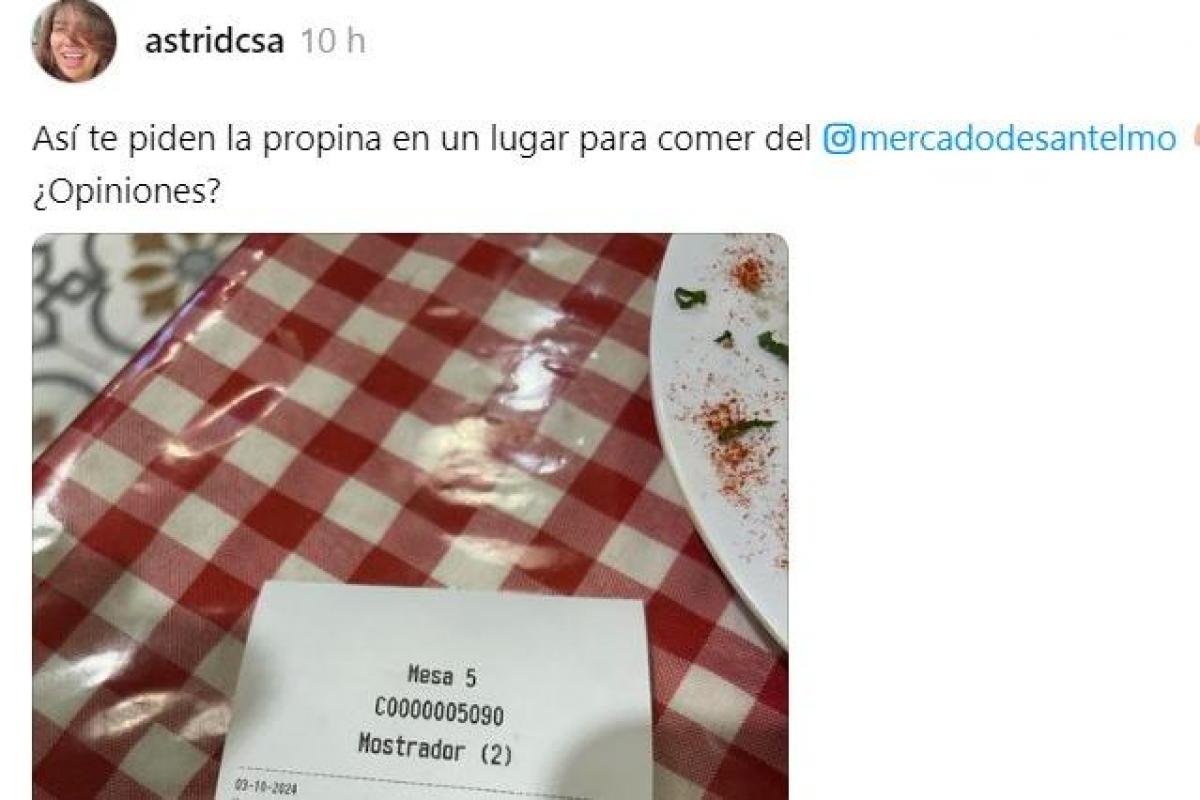Click the astridcsa username
Image resolution: width=1200 pixels, height=800 pixels.
214,42
